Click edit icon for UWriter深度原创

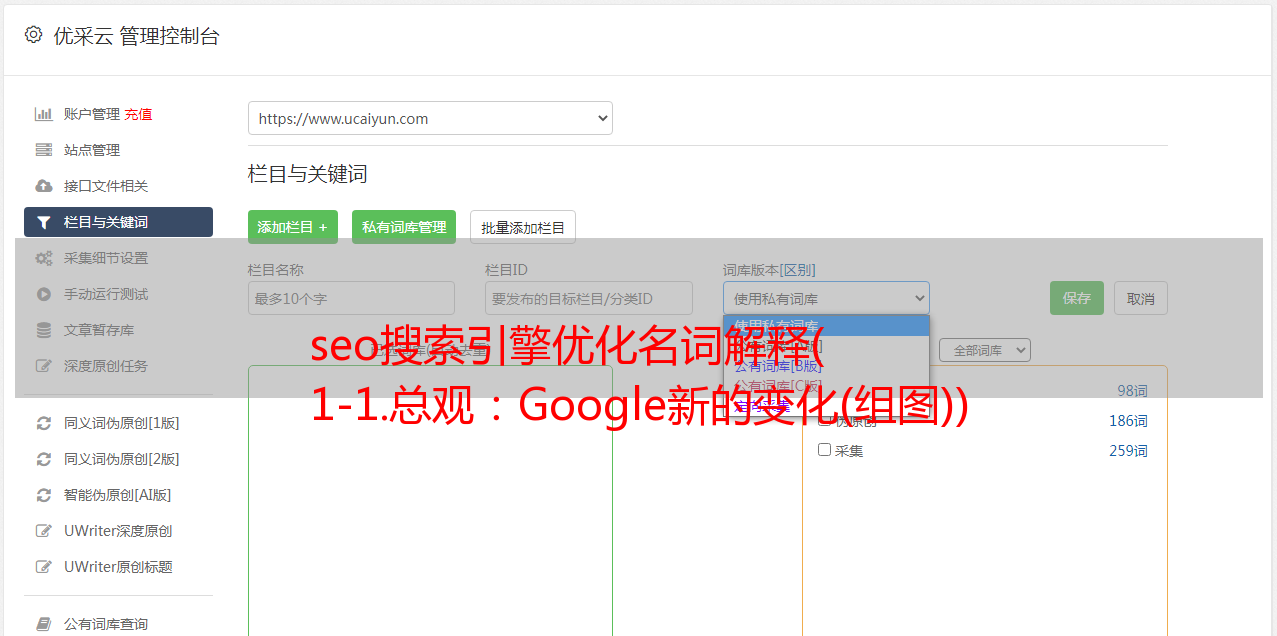click(x=43, y=531)
